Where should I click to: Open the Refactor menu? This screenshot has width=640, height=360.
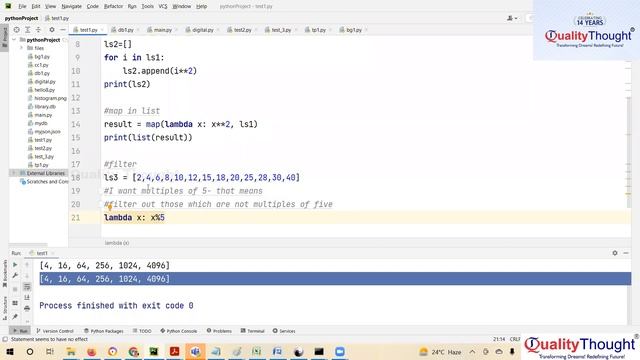(x=113, y=7)
